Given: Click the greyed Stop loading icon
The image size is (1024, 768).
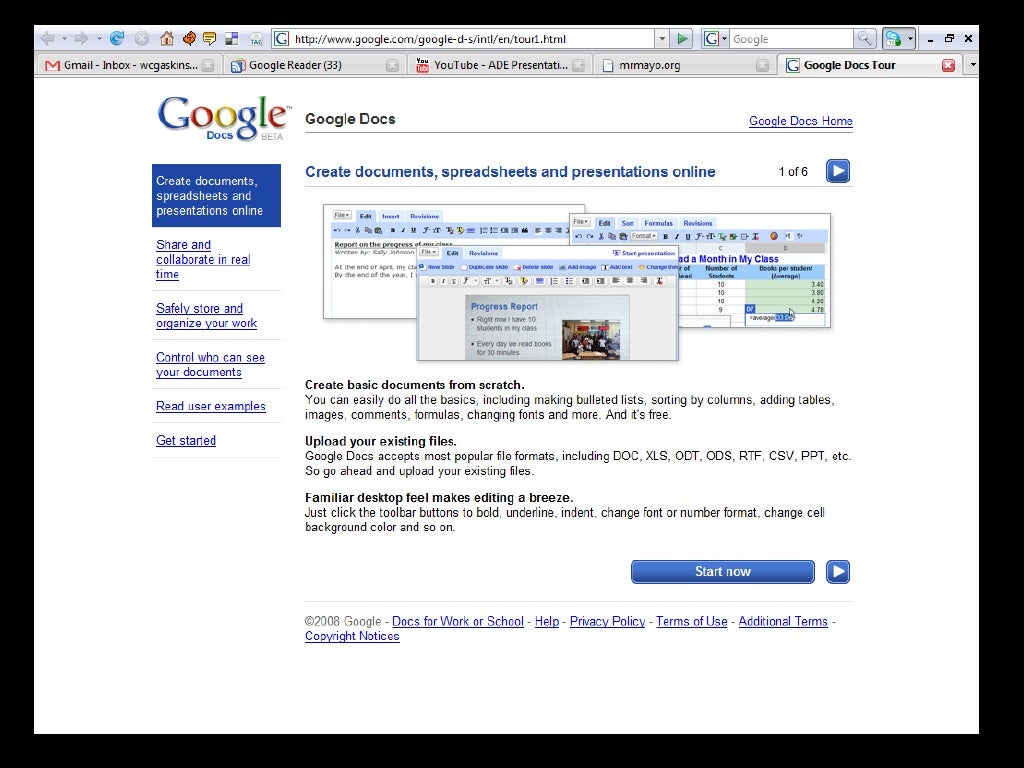Looking at the screenshot, I should (142, 39).
